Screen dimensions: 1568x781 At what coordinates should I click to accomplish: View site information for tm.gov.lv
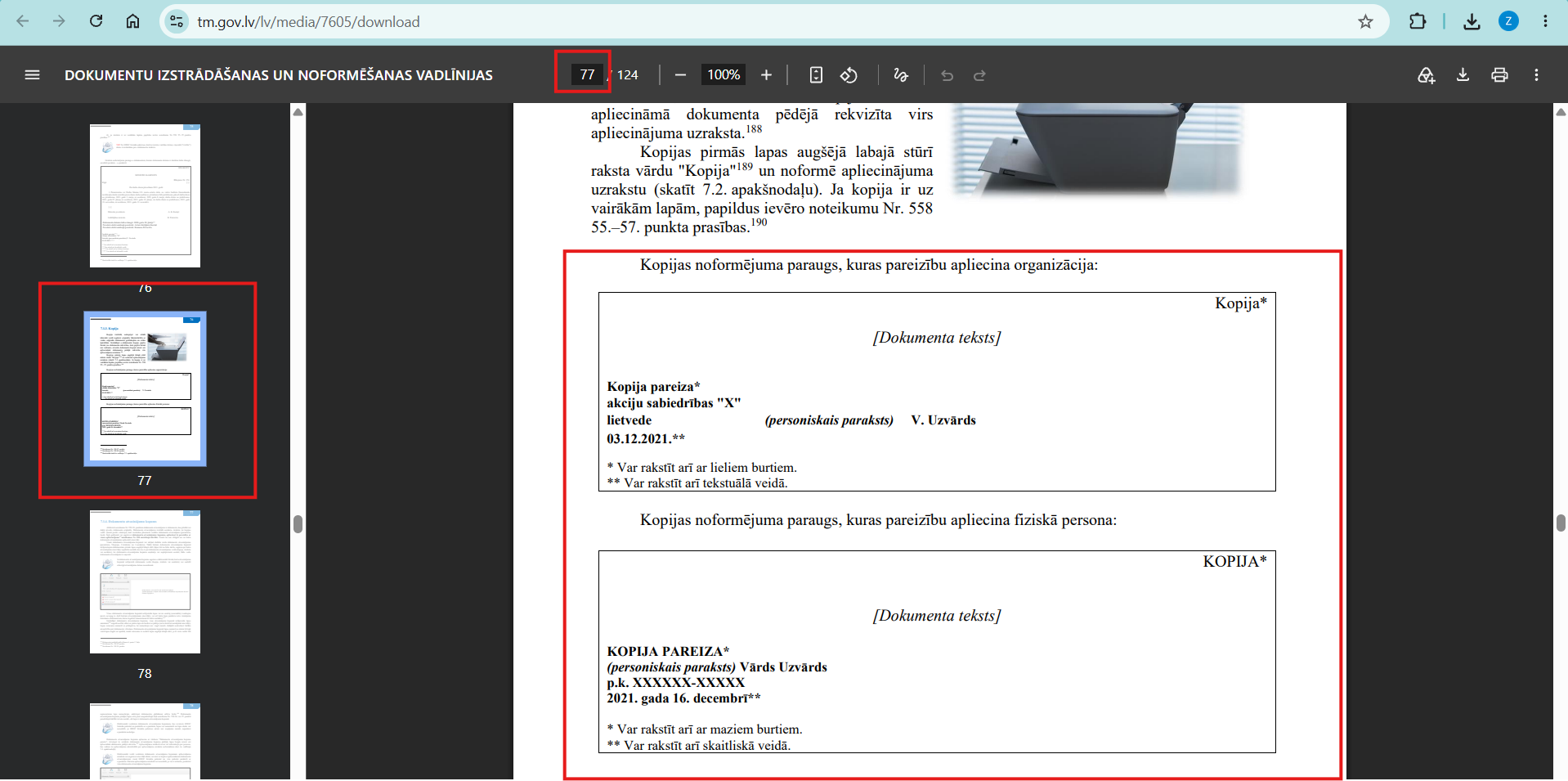tap(177, 22)
